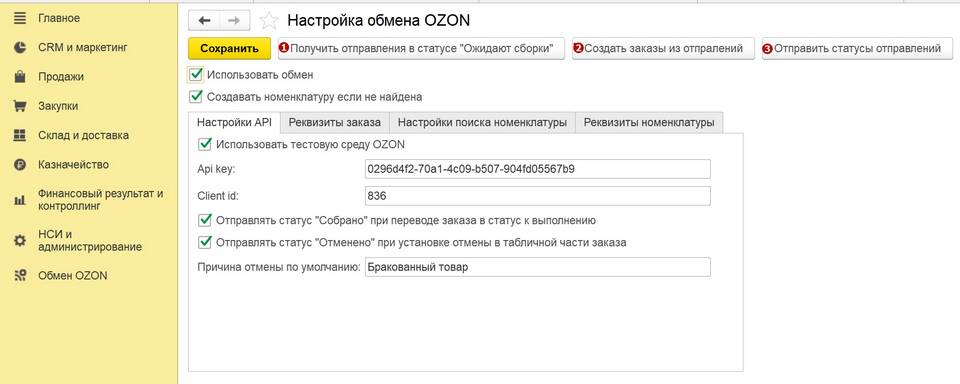Open Финансовый результат и контроллинг menu item
This screenshot has height=384, width=960.
[100, 200]
